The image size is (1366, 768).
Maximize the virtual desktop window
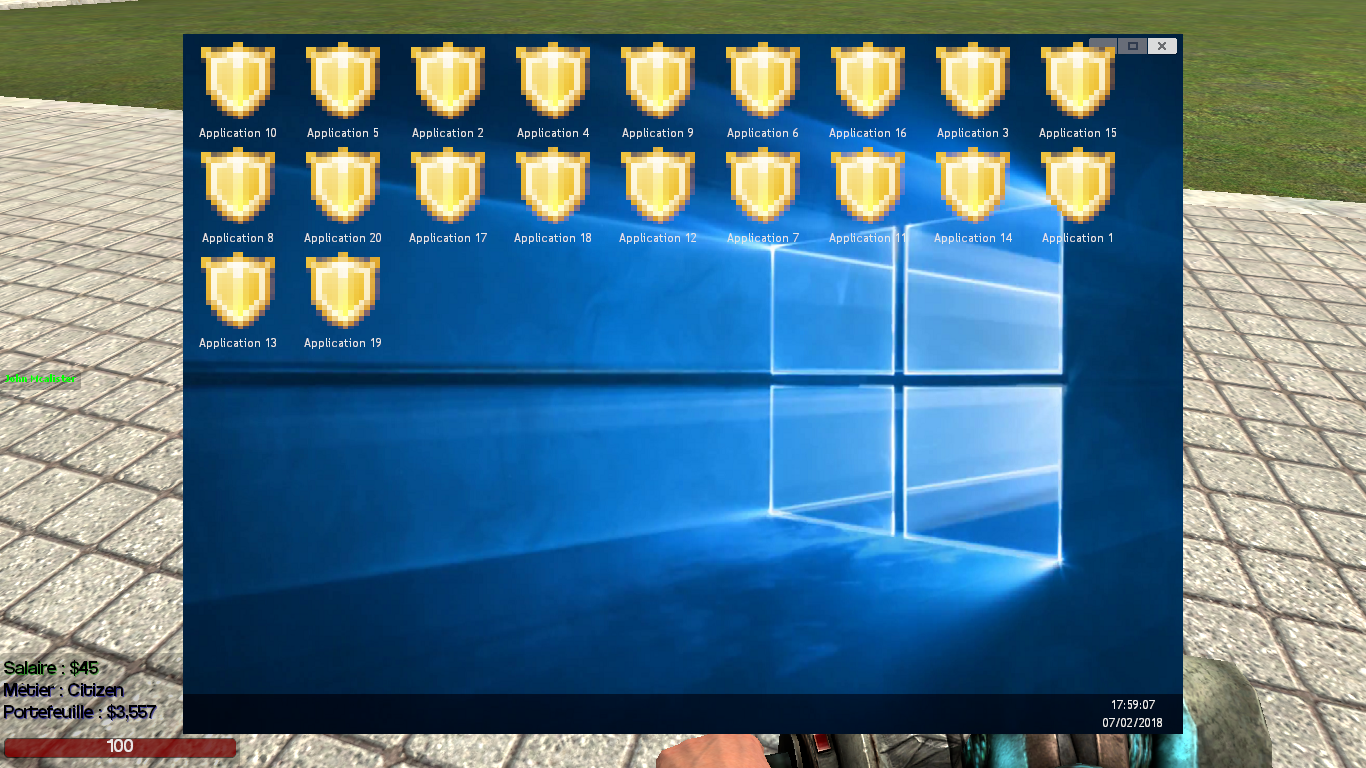(1133, 46)
